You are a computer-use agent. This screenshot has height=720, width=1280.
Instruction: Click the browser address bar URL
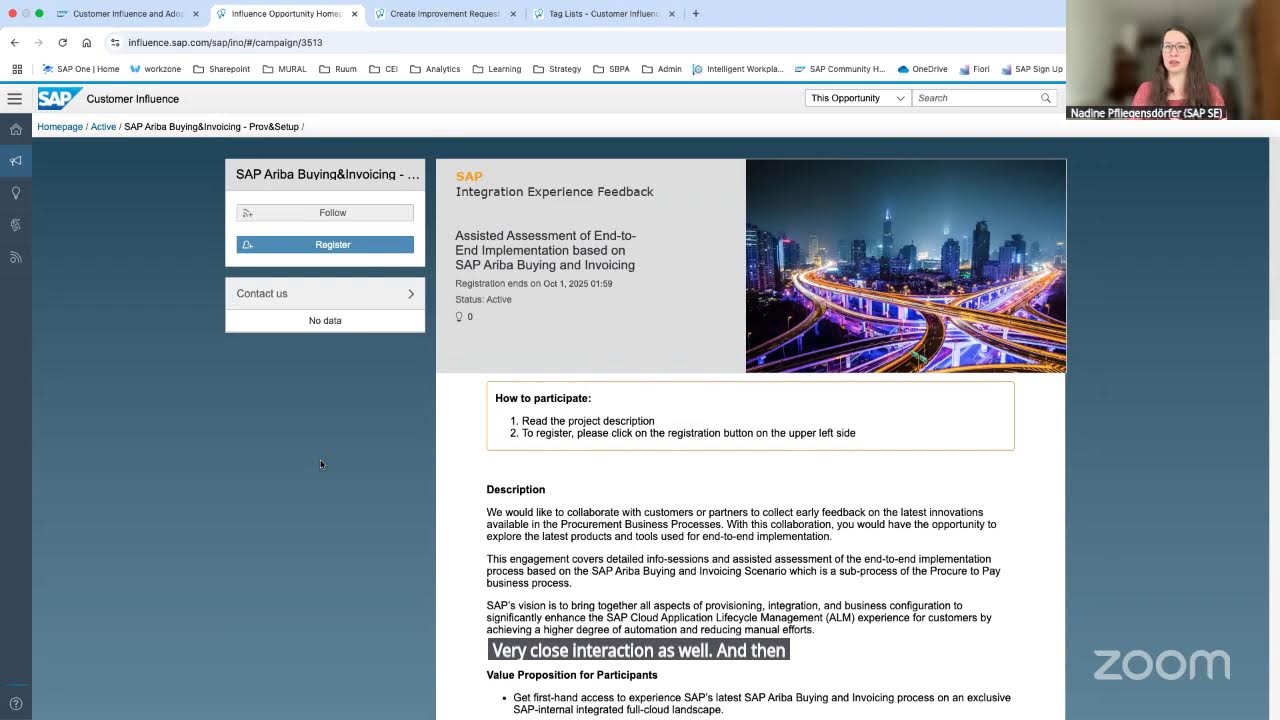tap(225, 43)
